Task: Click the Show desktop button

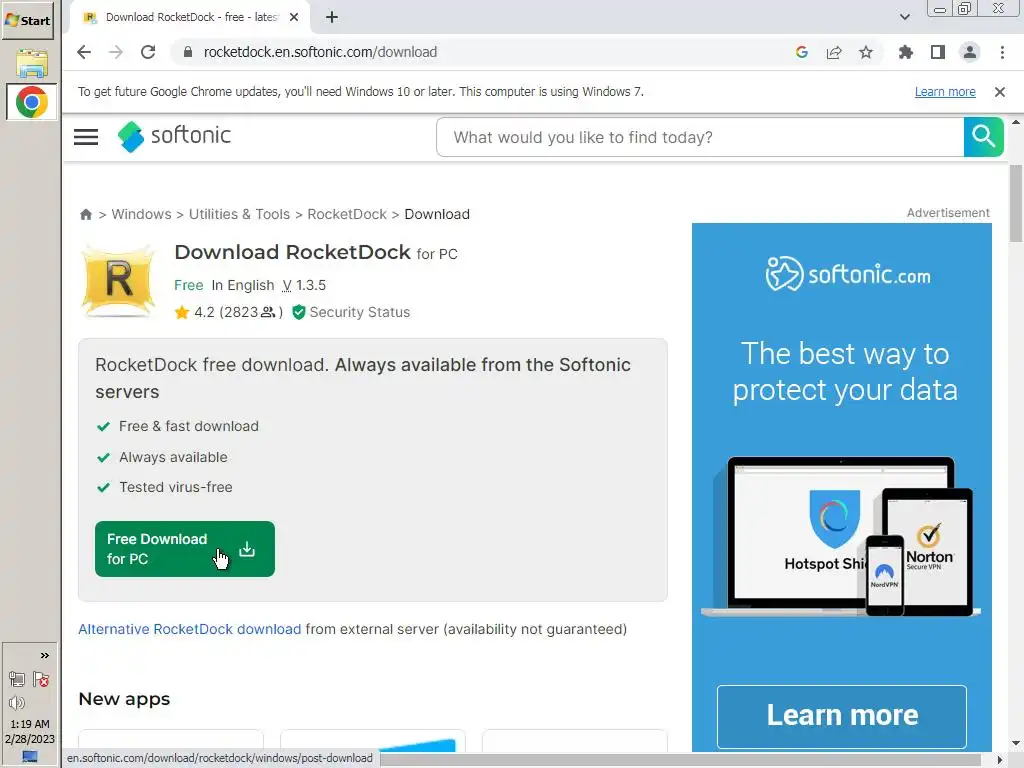Action: tap(30, 757)
